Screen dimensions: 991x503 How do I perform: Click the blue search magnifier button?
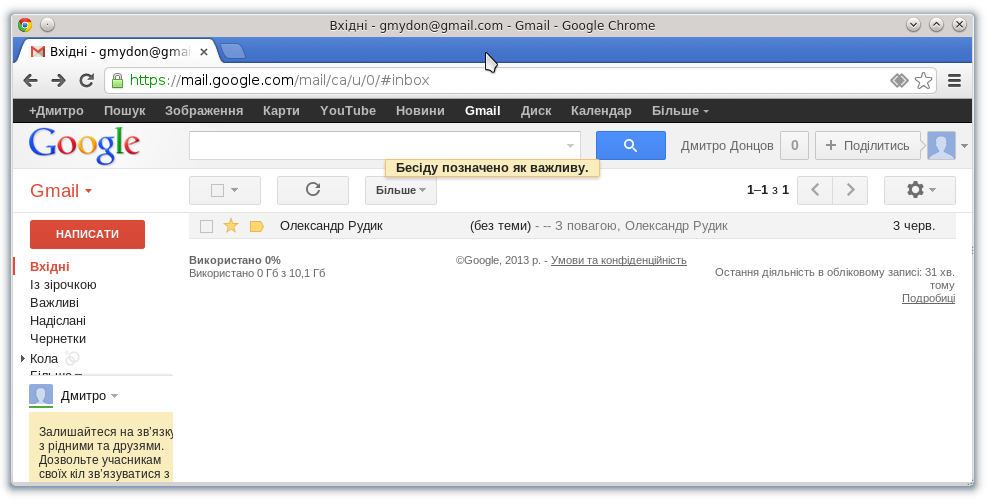pyautogui.click(x=631, y=145)
